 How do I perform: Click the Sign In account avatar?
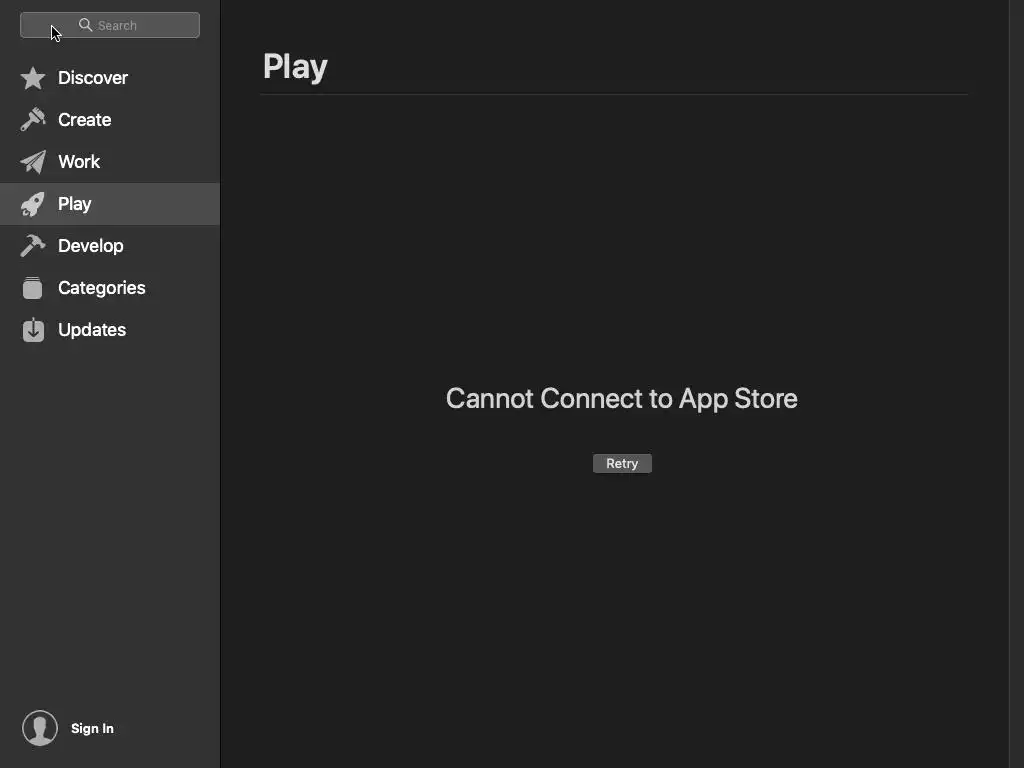pos(40,728)
